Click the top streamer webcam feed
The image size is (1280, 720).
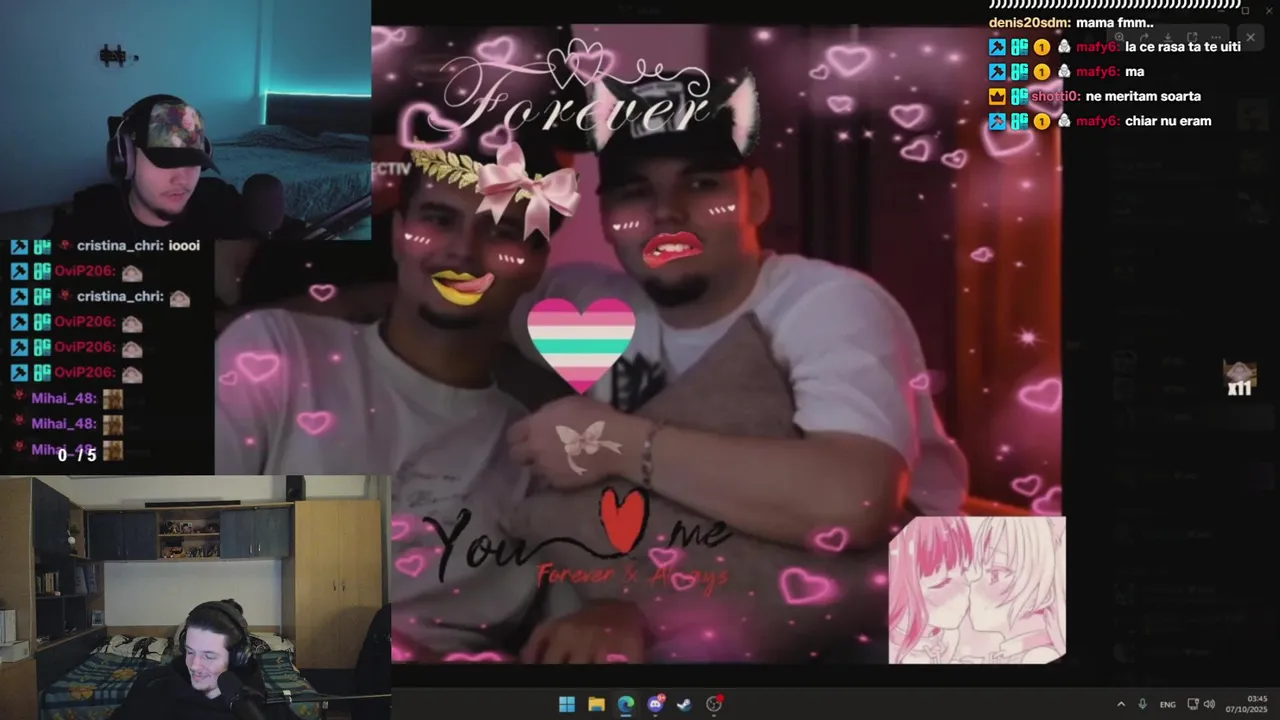pyautogui.click(x=185, y=119)
